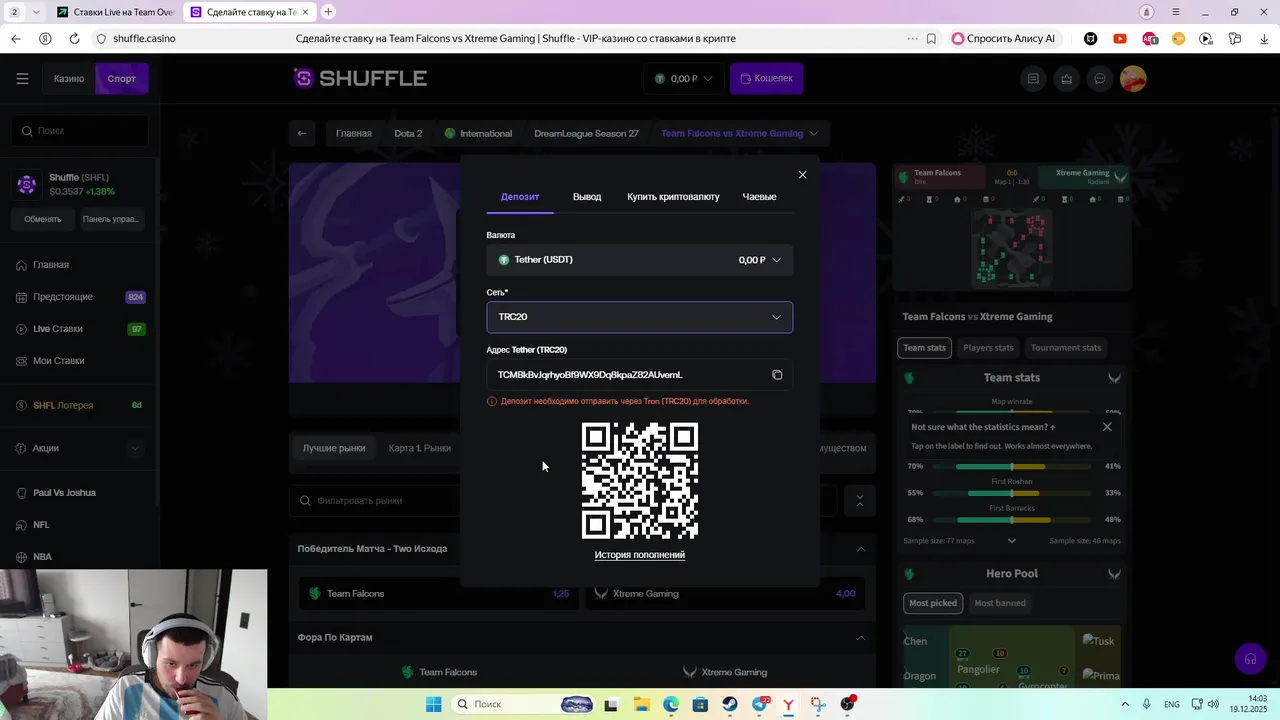Click the Обменять button
This screenshot has width=1280, height=720.
(43, 219)
